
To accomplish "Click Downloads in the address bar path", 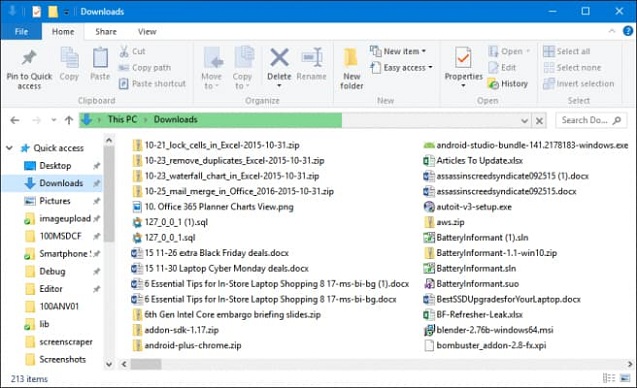I will 176,119.
